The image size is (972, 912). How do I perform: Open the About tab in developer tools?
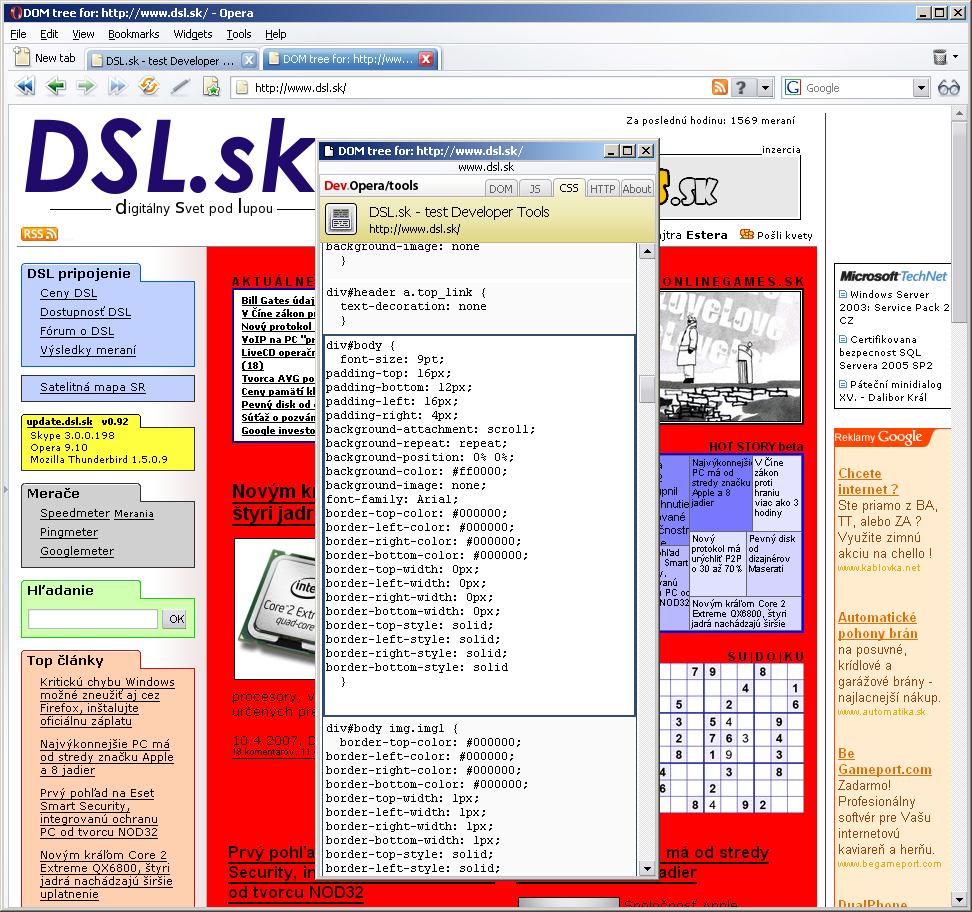click(x=637, y=188)
